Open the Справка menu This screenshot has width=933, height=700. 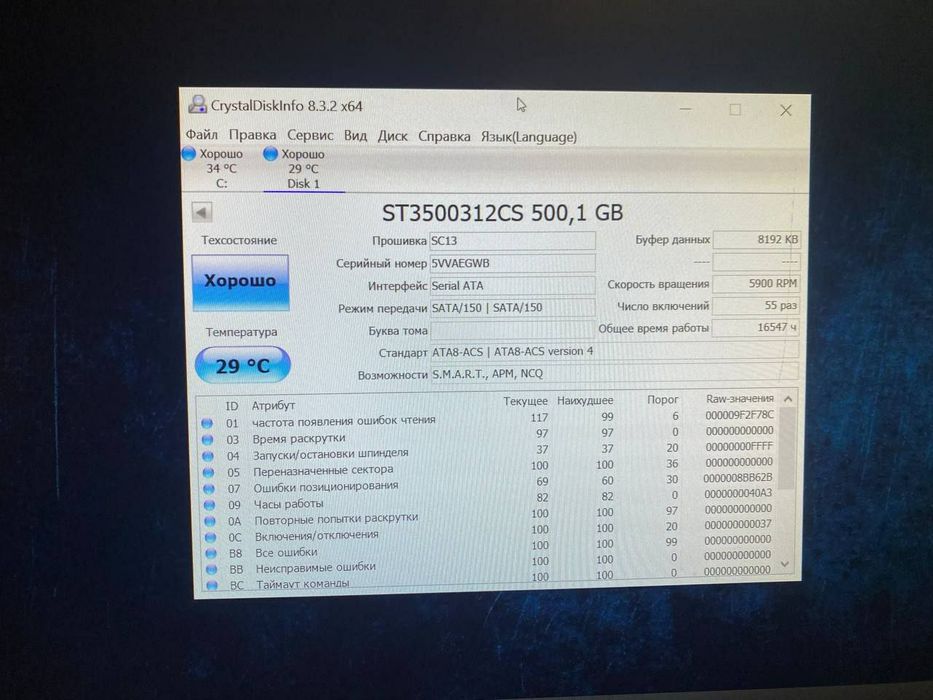click(x=444, y=136)
